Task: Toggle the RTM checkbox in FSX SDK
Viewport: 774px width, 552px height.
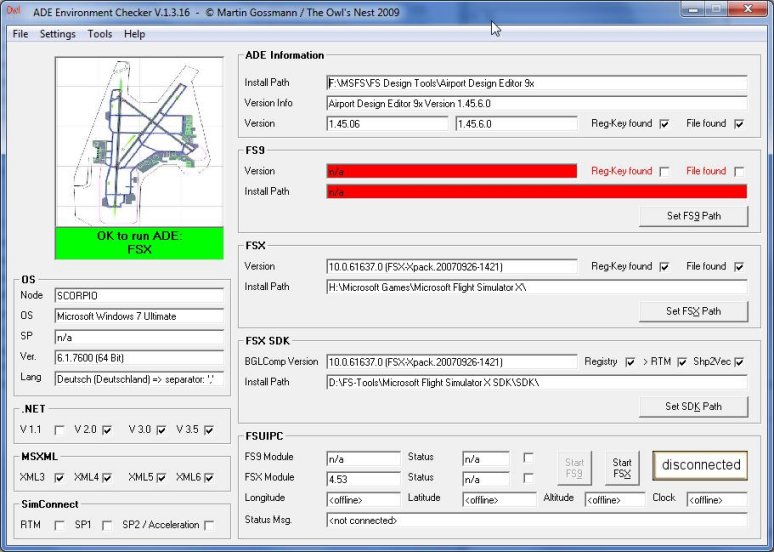Action: coord(682,362)
